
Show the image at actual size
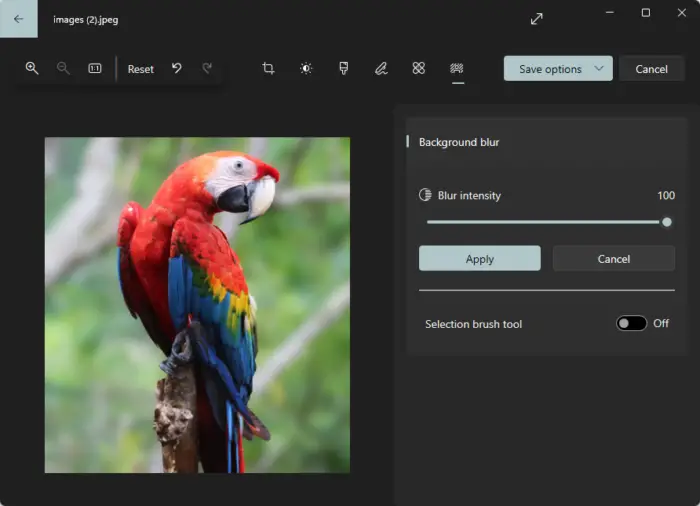[95, 68]
